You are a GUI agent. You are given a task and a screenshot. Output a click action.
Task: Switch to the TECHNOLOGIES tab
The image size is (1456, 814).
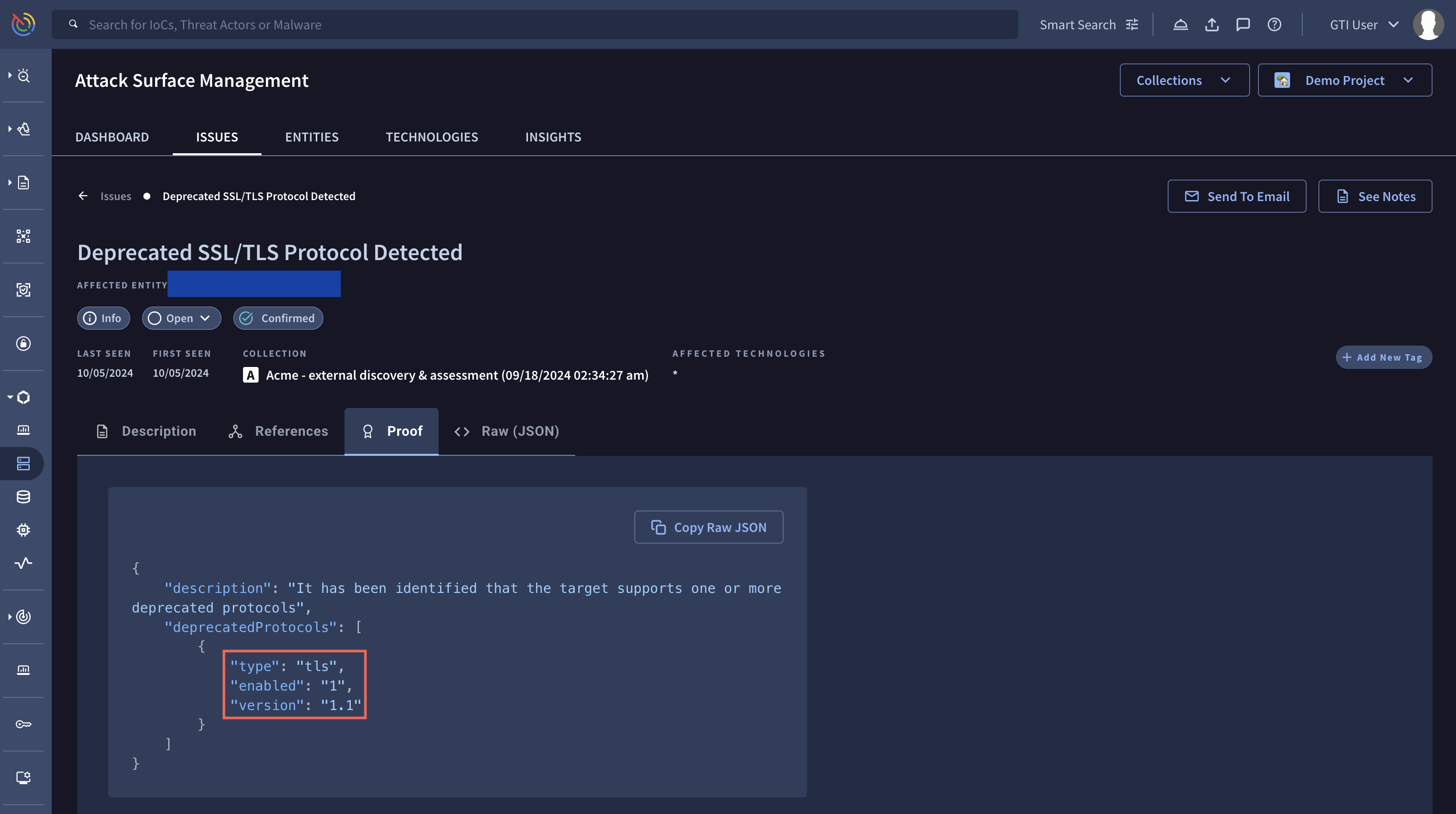[432, 137]
